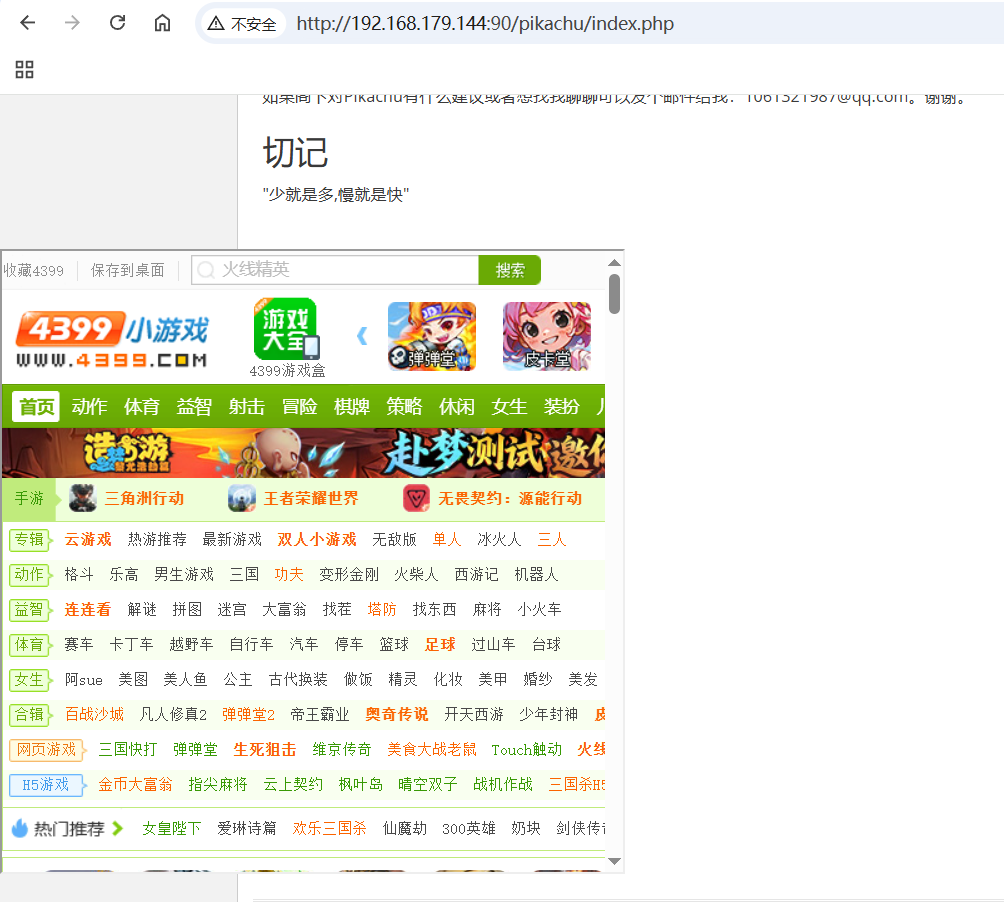Open the 连连看 link

88,609
